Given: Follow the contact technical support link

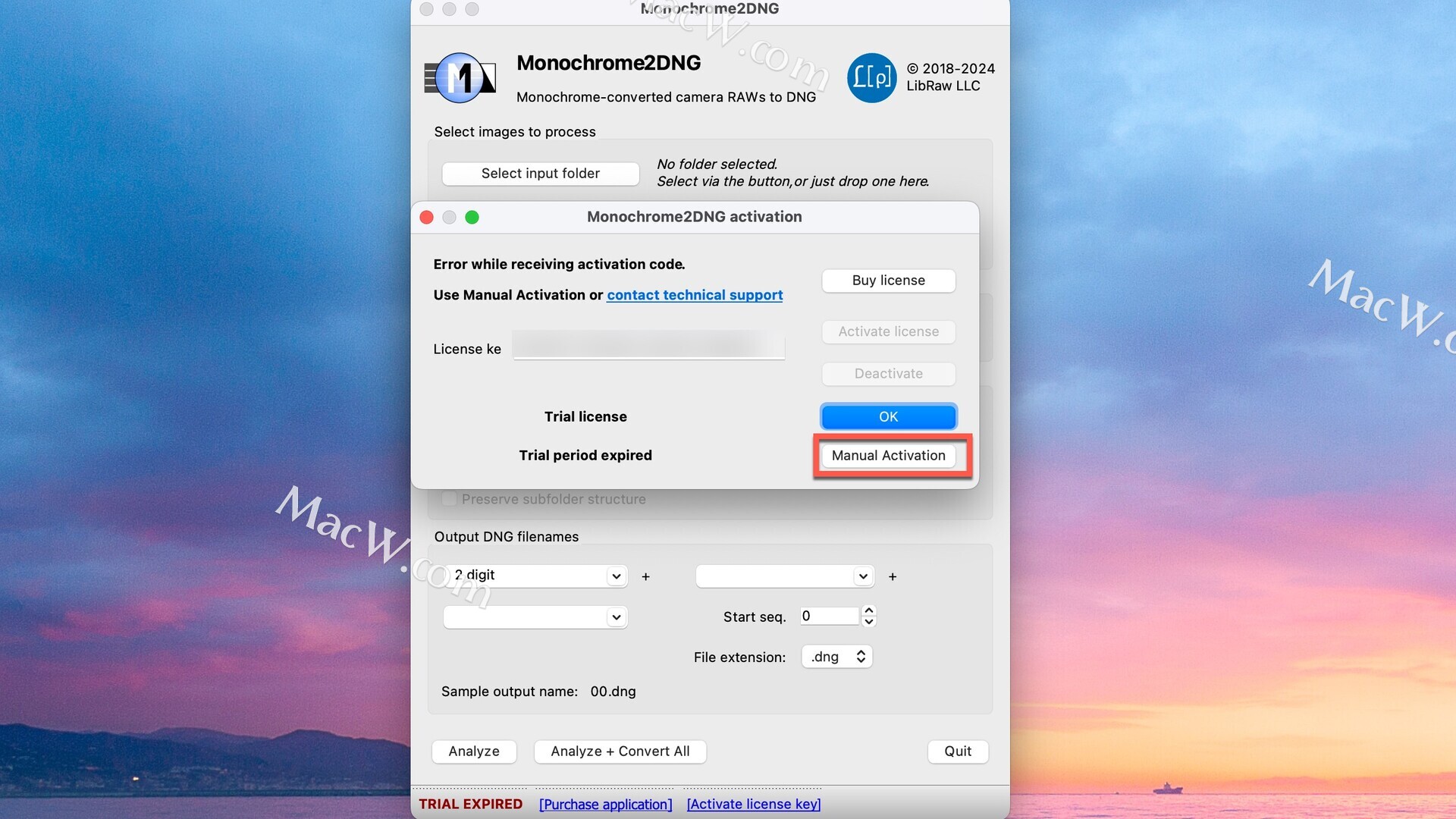Looking at the screenshot, I should click(x=695, y=295).
